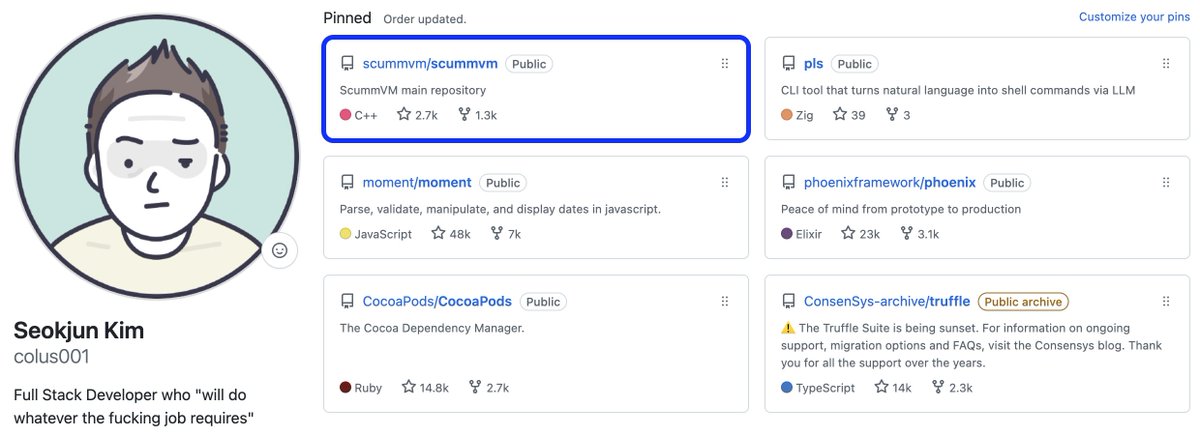Screen dimensions: 1200x436
Task: Click the username colus001
Action: pos(52,356)
